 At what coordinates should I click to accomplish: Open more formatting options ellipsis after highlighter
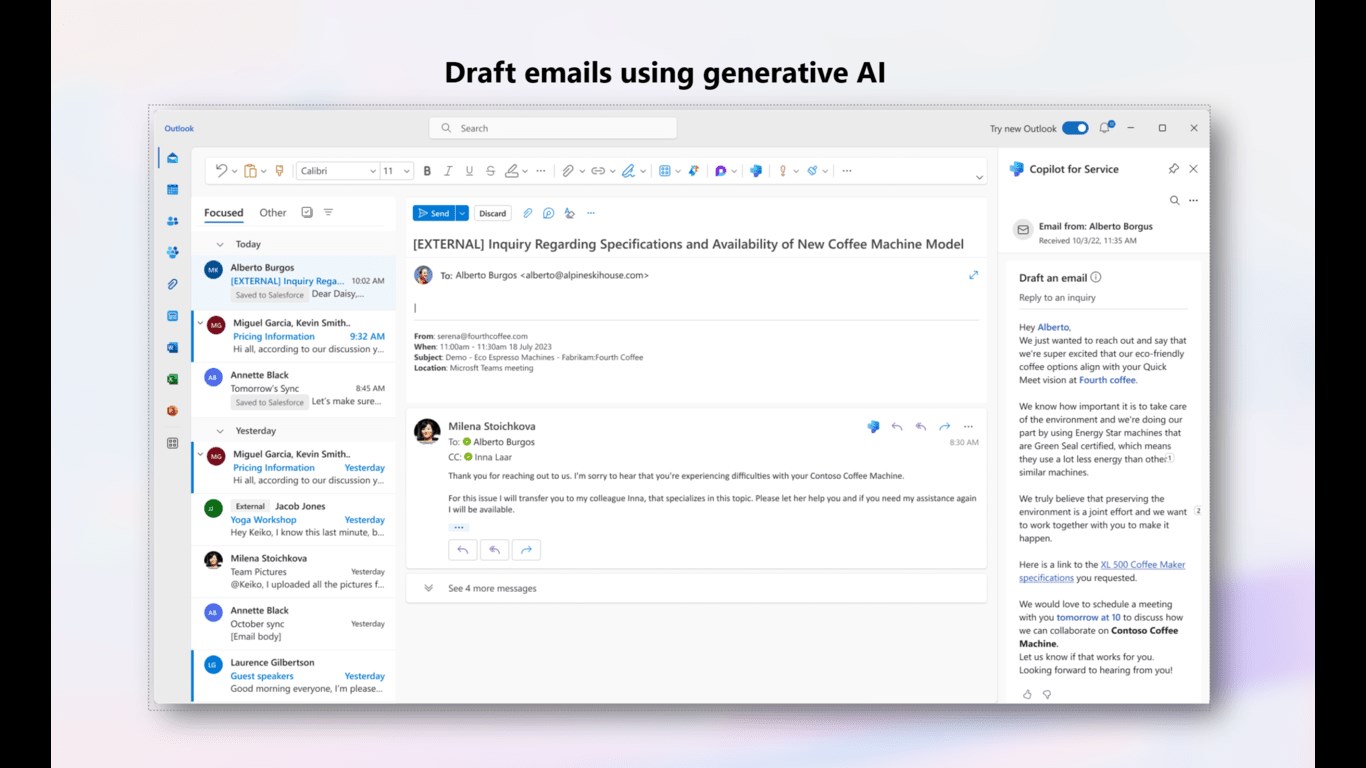(x=541, y=171)
